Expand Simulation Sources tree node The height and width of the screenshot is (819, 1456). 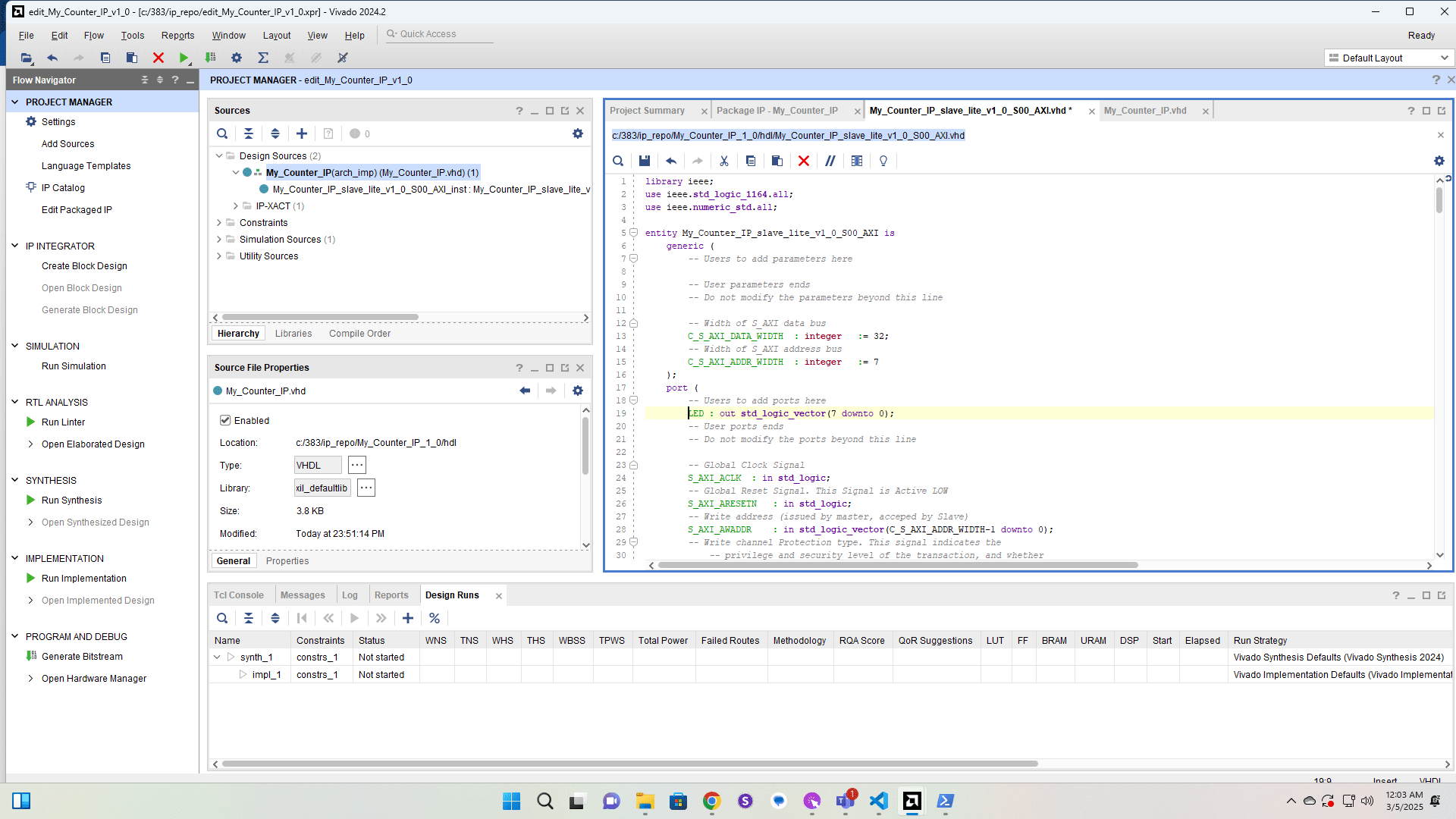(219, 240)
